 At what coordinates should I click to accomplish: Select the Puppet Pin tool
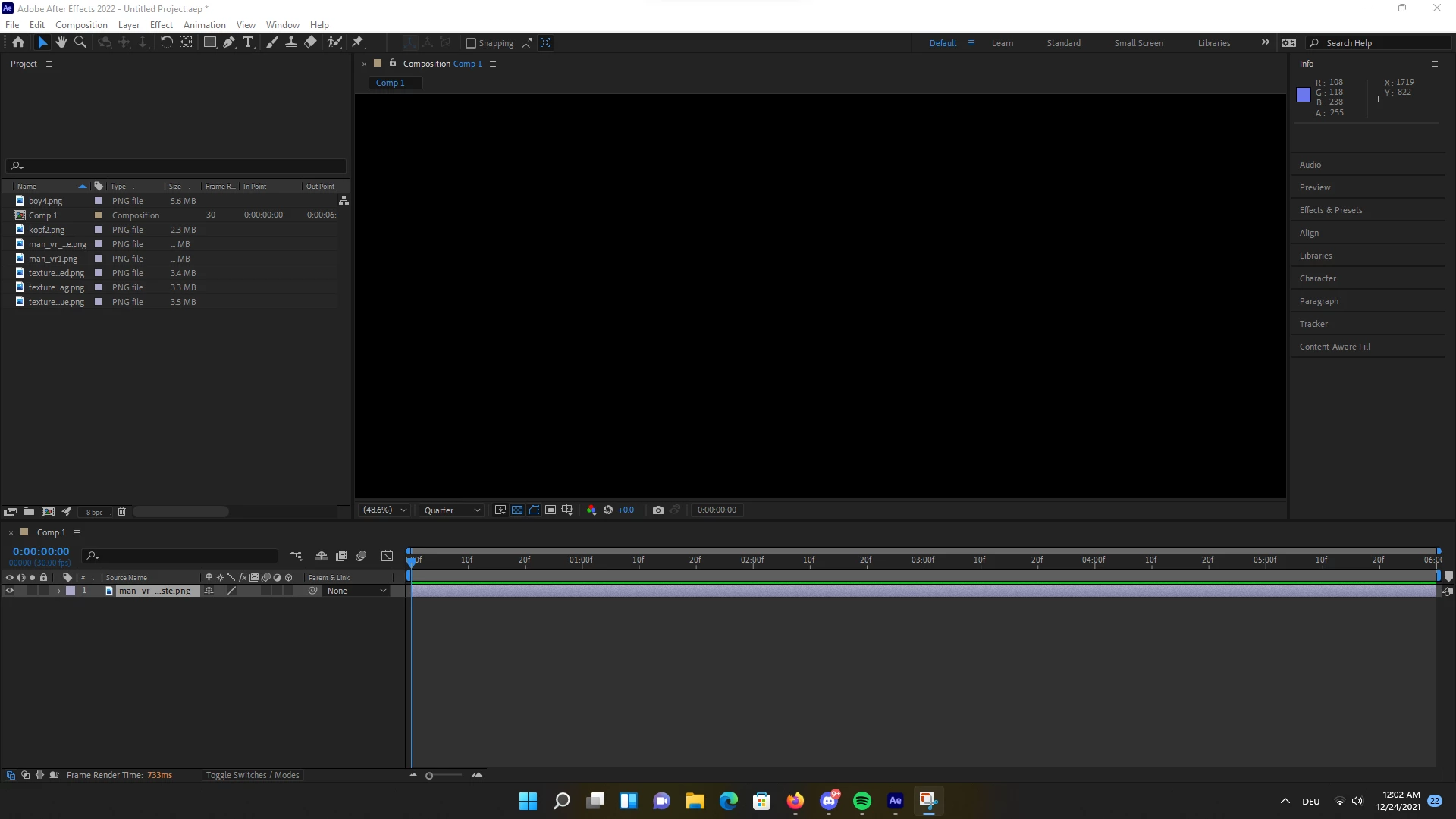358,42
